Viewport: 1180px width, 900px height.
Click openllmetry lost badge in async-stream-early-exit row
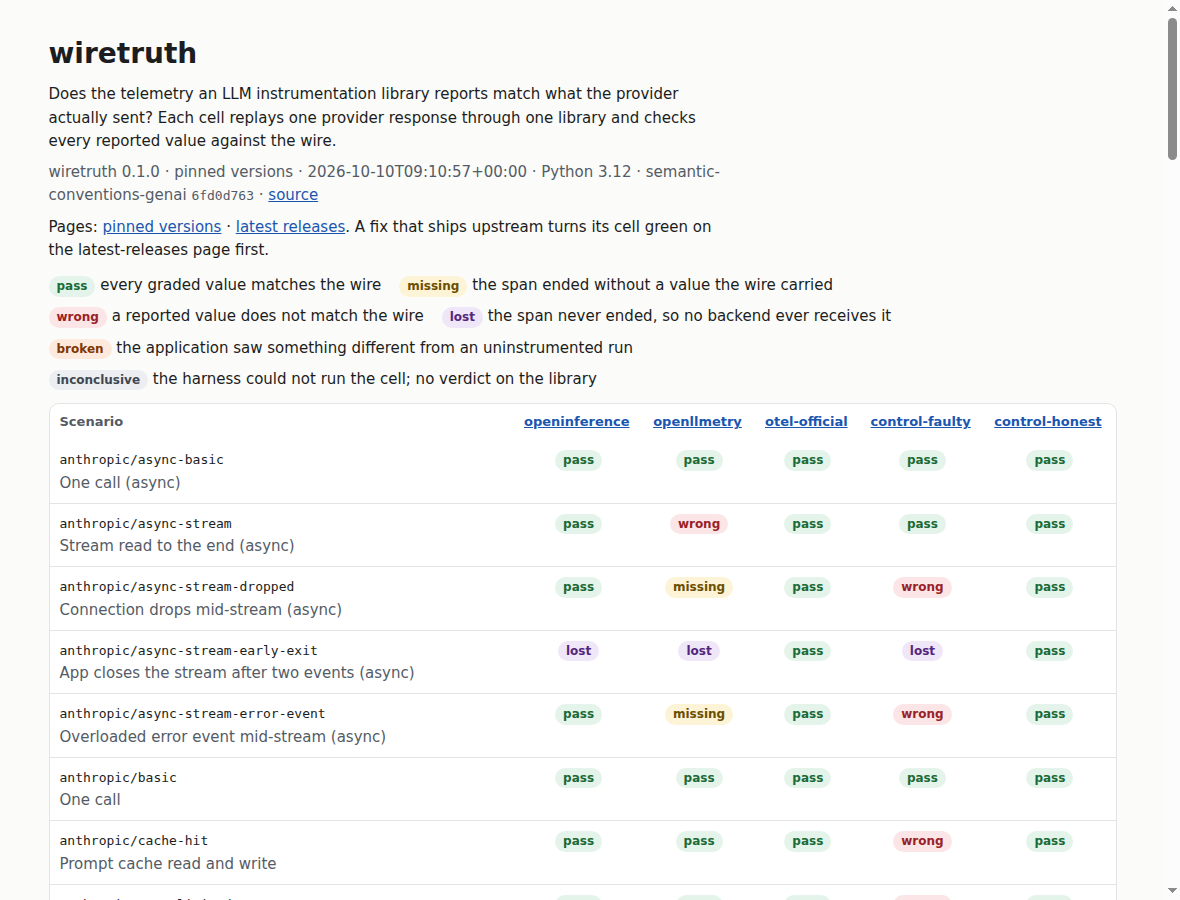click(698, 651)
